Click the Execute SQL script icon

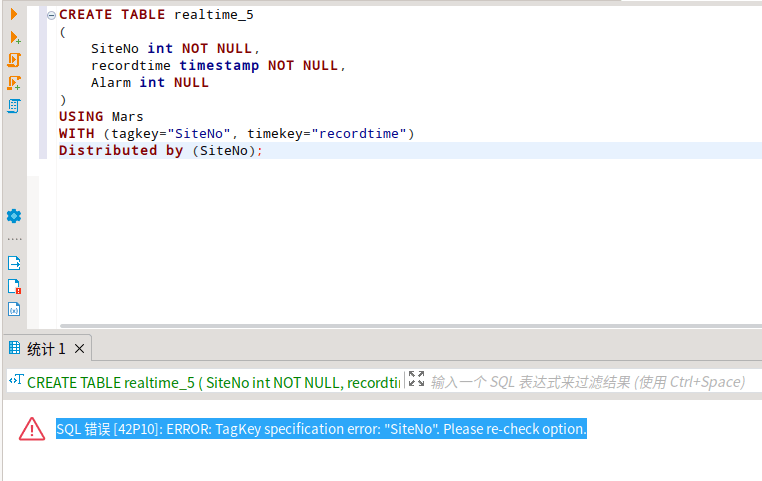(14, 60)
